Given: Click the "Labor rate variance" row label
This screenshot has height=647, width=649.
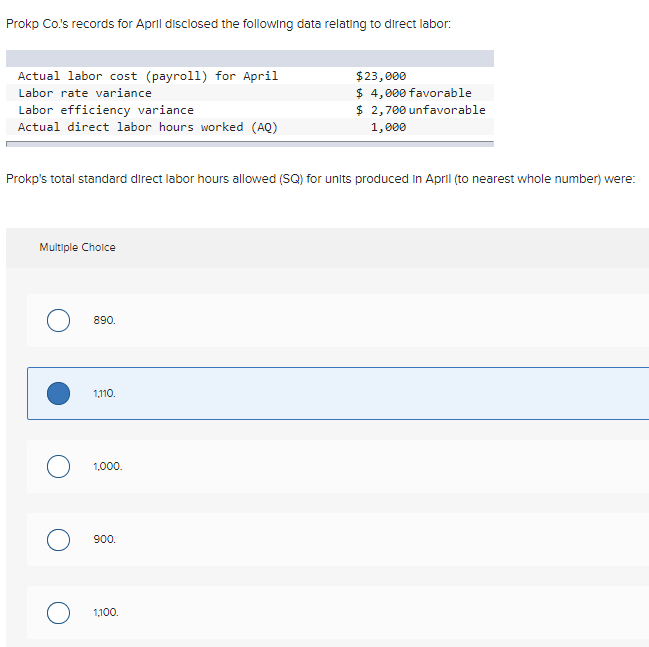Looking at the screenshot, I should point(85,93).
